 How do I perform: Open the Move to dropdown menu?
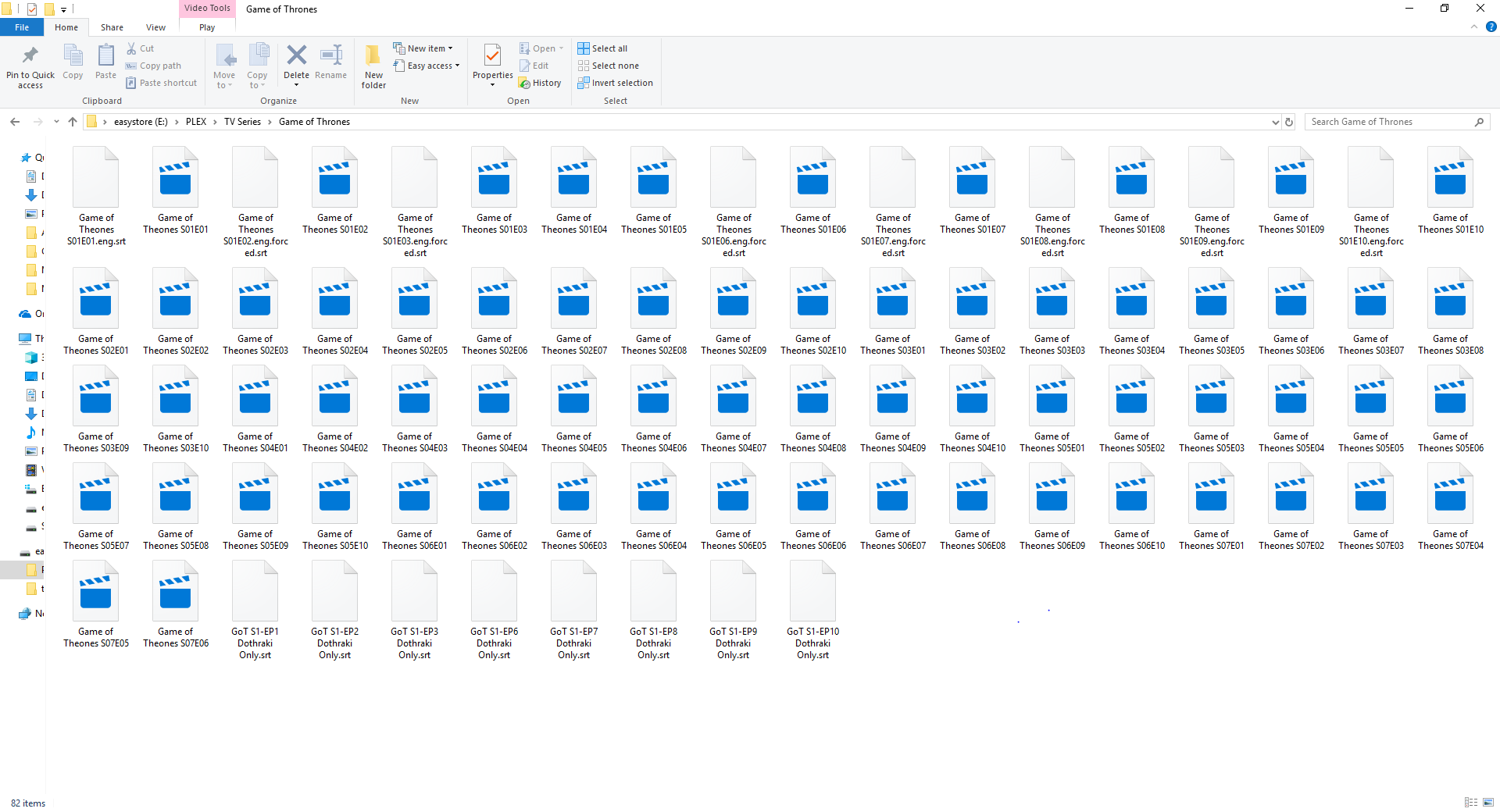224,66
